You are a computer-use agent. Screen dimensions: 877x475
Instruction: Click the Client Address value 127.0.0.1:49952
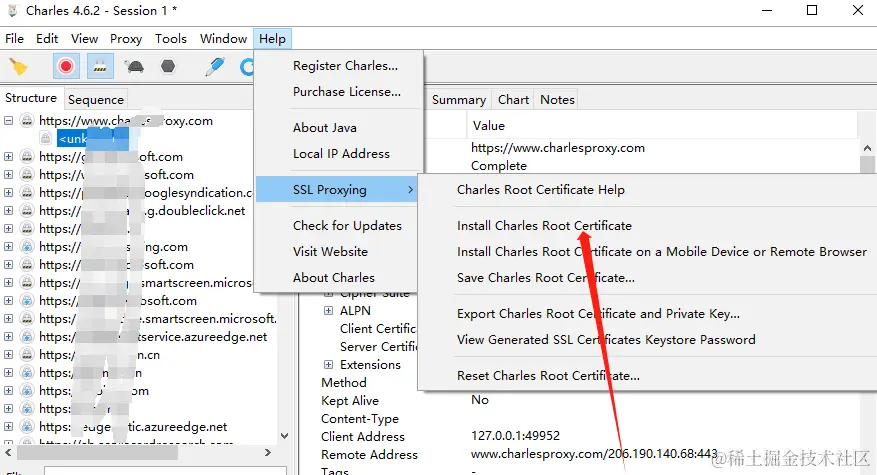click(x=515, y=435)
